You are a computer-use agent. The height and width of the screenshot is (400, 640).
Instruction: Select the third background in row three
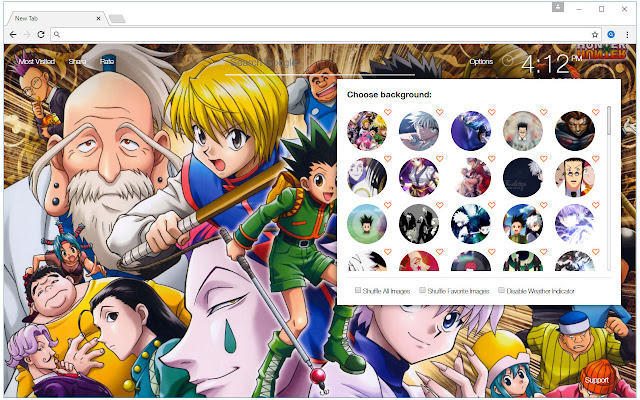pyautogui.click(x=471, y=224)
